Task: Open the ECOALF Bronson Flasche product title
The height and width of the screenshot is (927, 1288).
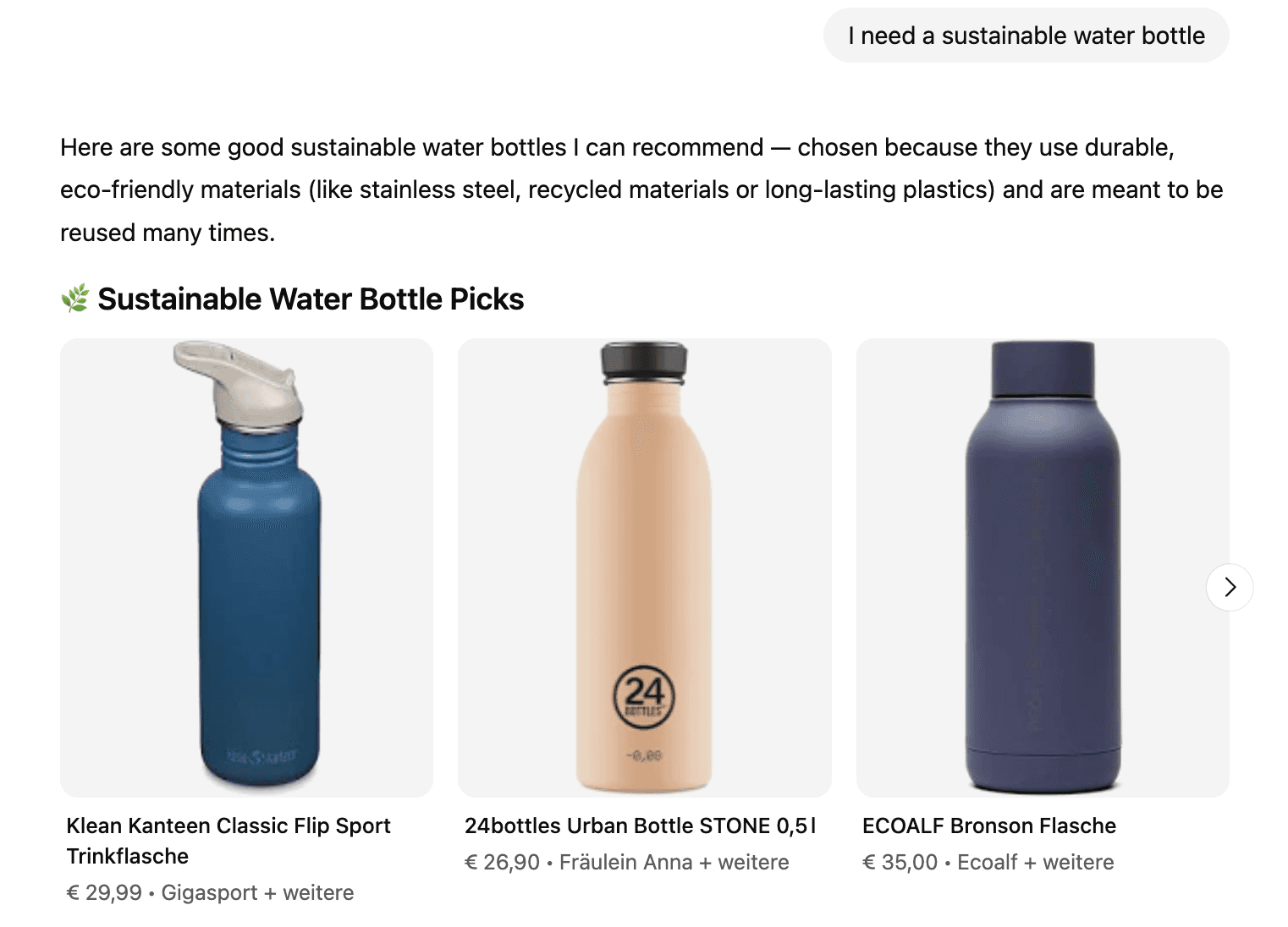Action: click(988, 826)
